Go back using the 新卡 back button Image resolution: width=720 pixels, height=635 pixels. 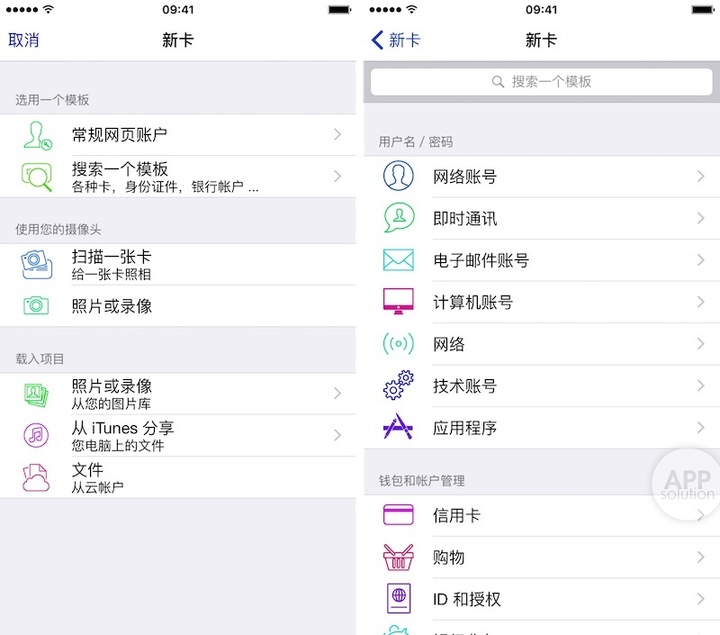[396, 40]
